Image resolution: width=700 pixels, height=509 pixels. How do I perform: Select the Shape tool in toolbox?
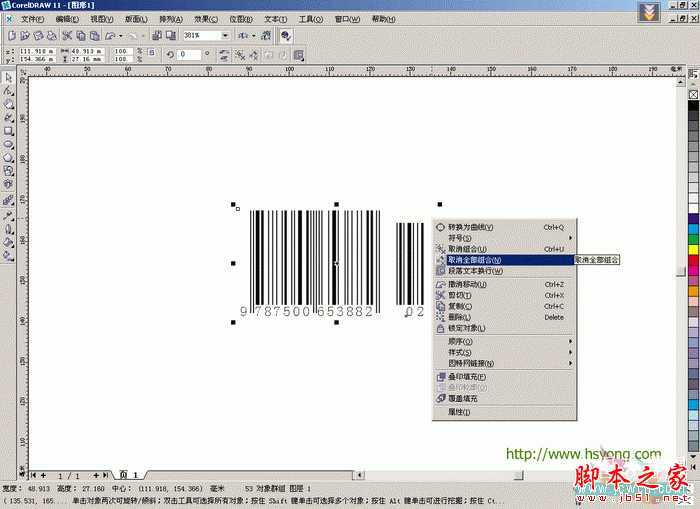click(x=8, y=91)
